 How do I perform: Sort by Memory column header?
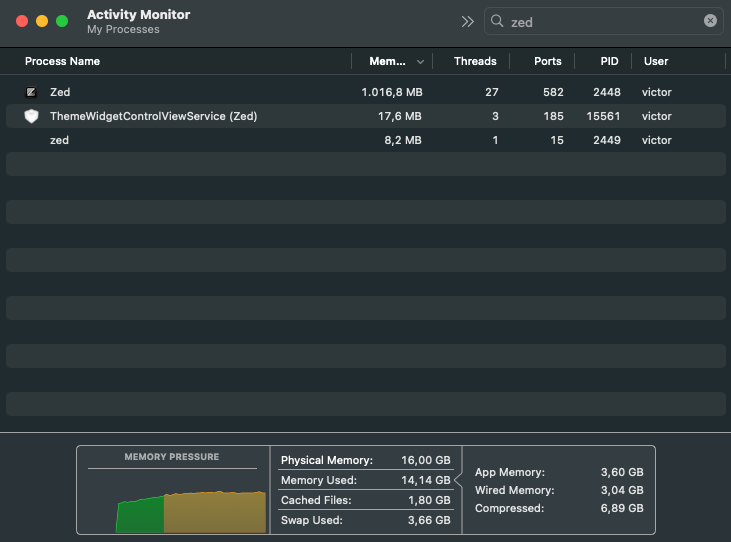point(387,61)
